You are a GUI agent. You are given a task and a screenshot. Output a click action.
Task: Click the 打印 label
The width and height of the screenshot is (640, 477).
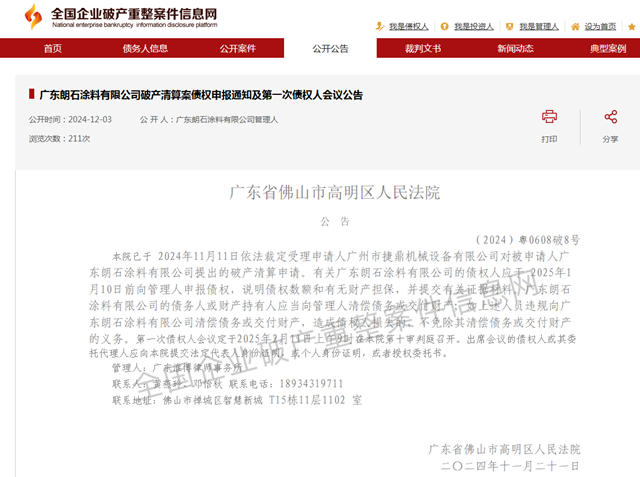(x=549, y=139)
